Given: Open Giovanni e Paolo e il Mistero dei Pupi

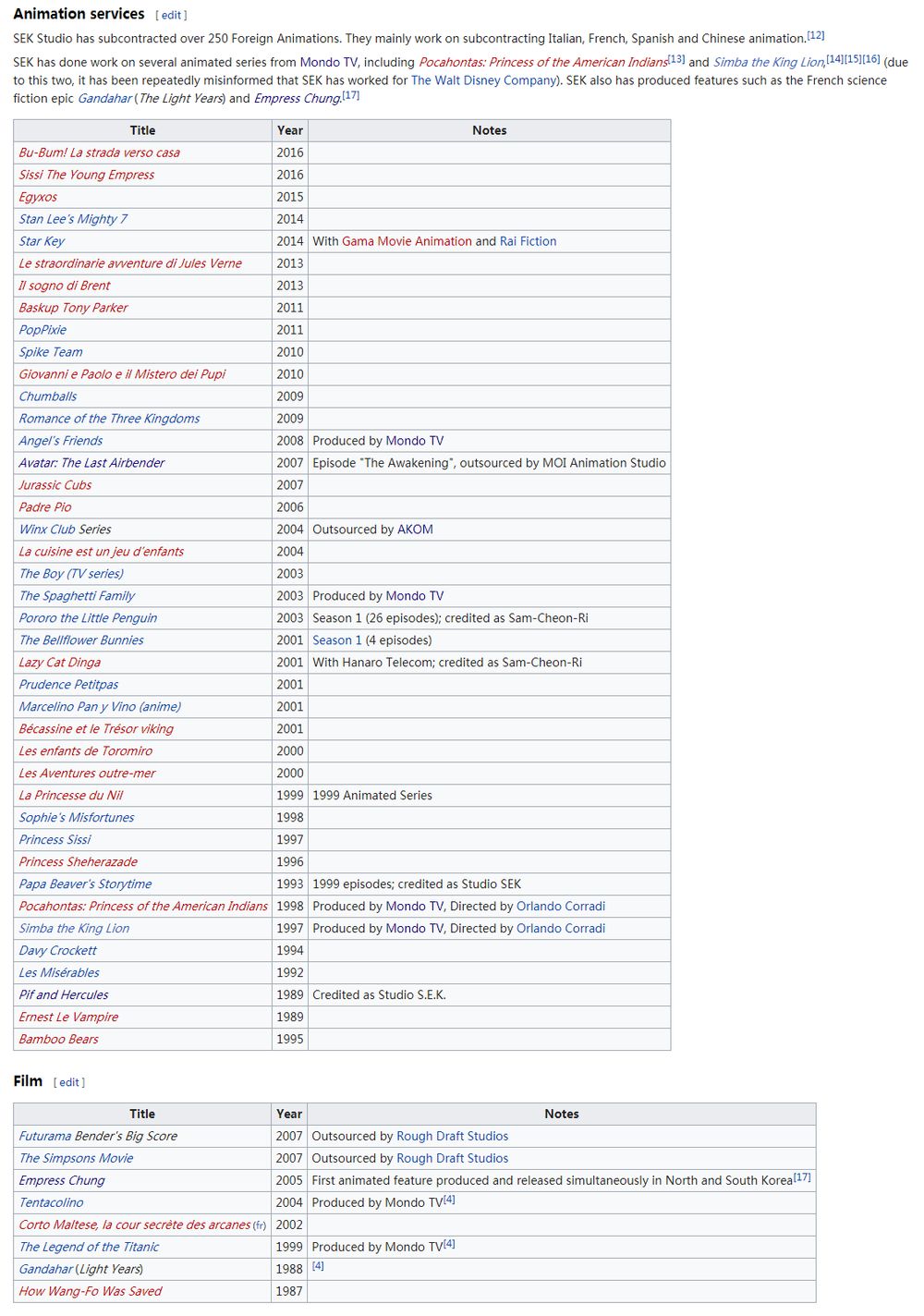Looking at the screenshot, I should (x=123, y=374).
